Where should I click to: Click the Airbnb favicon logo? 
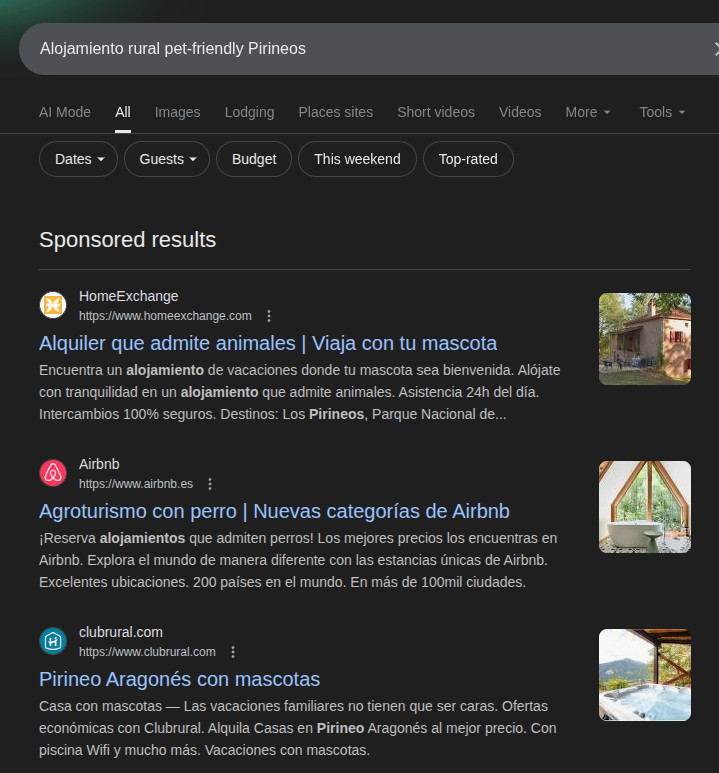(x=53, y=473)
